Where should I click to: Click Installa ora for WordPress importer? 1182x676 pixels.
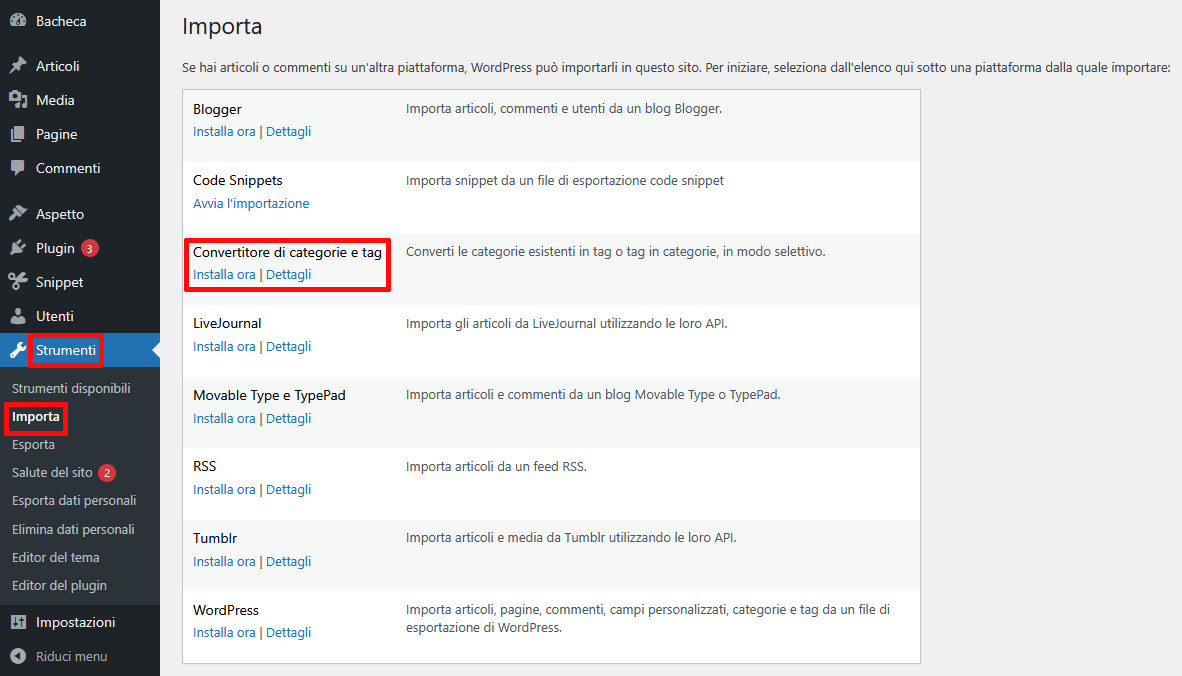(224, 632)
